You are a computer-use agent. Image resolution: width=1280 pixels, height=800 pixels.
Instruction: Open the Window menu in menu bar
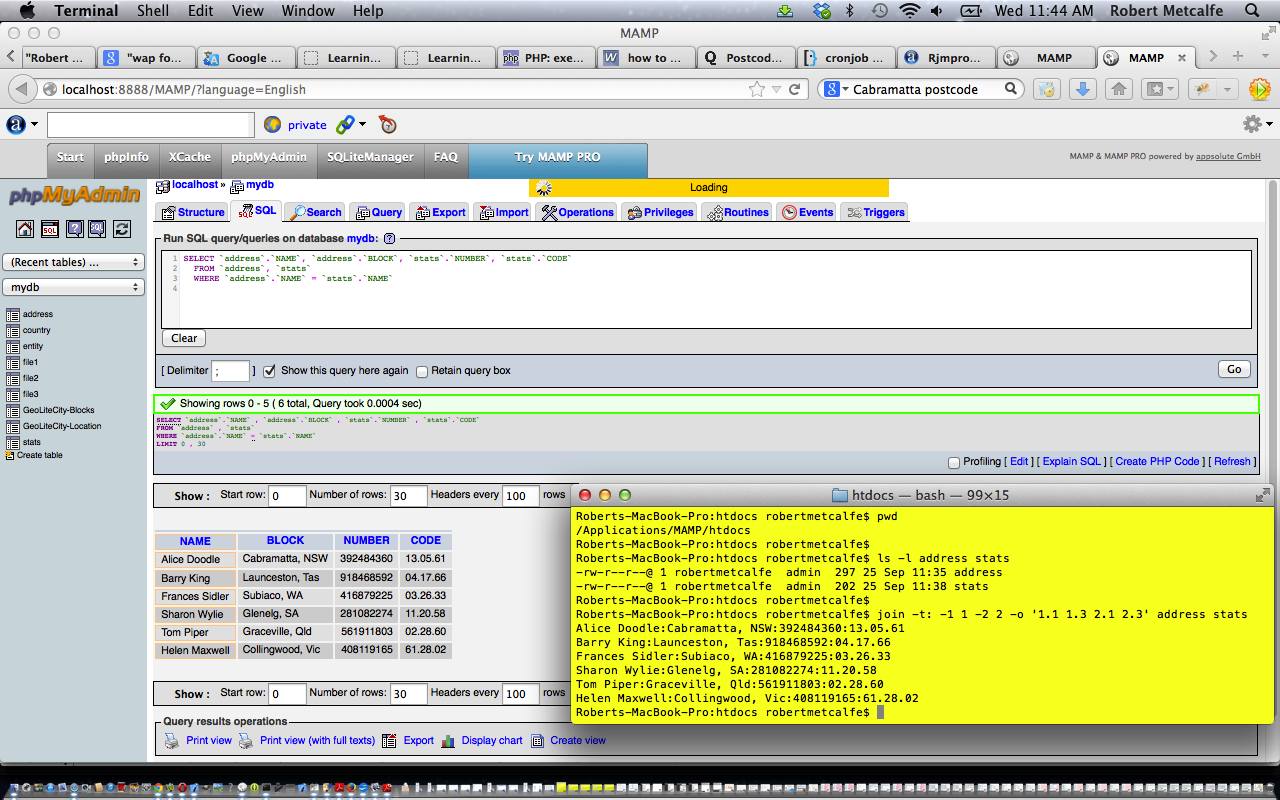pyautogui.click(x=307, y=11)
